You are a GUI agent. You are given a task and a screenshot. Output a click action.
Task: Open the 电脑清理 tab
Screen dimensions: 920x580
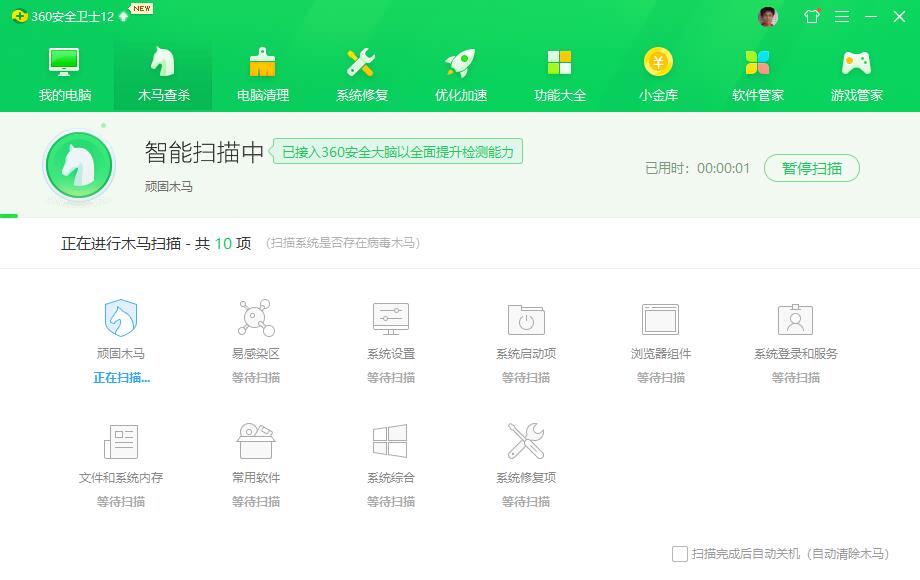(x=263, y=75)
